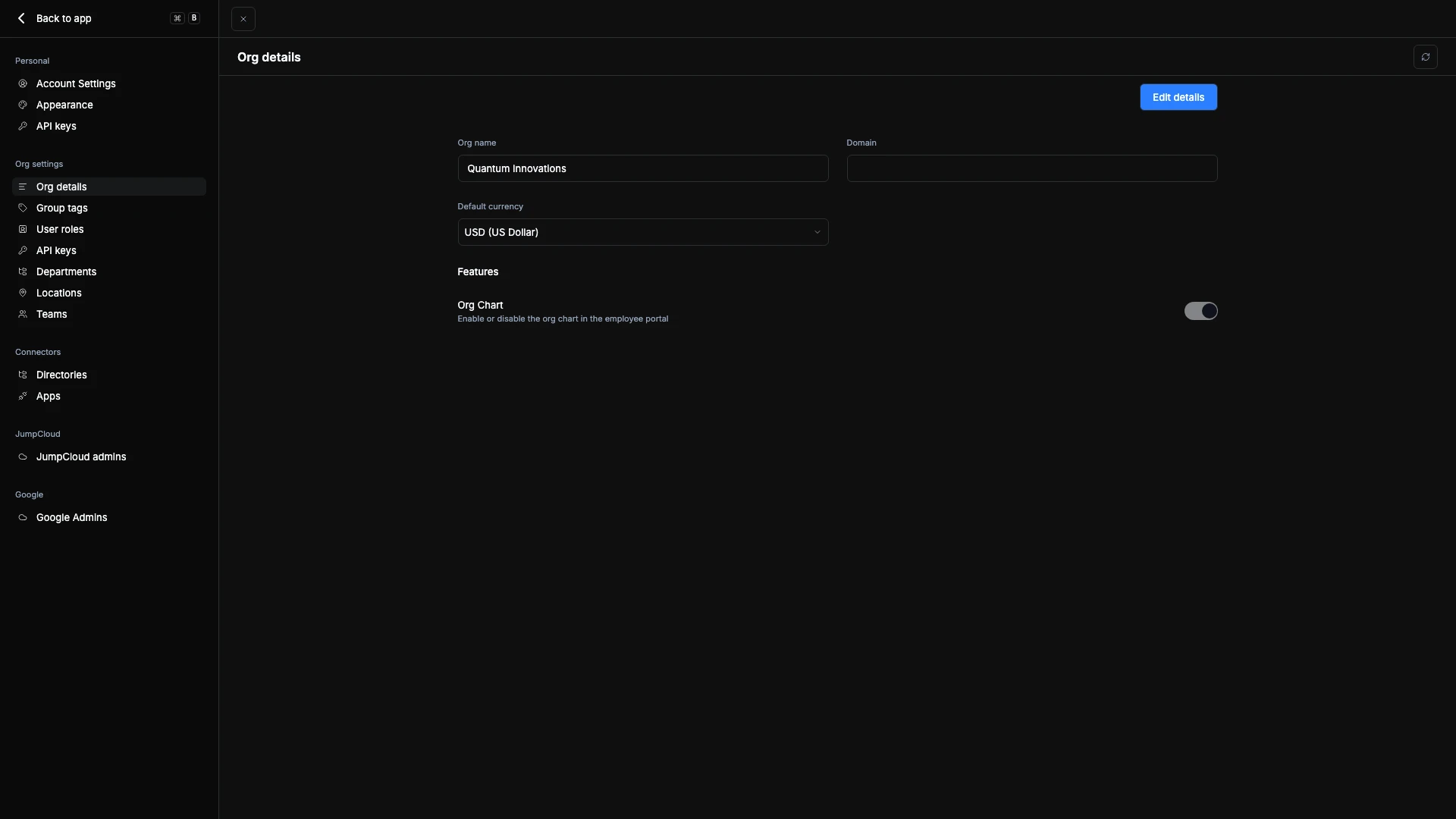Open the Default currency dropdown
The width and height of the screenshot is (1456, 819).
pyautogui.click(x=642, y=232)
